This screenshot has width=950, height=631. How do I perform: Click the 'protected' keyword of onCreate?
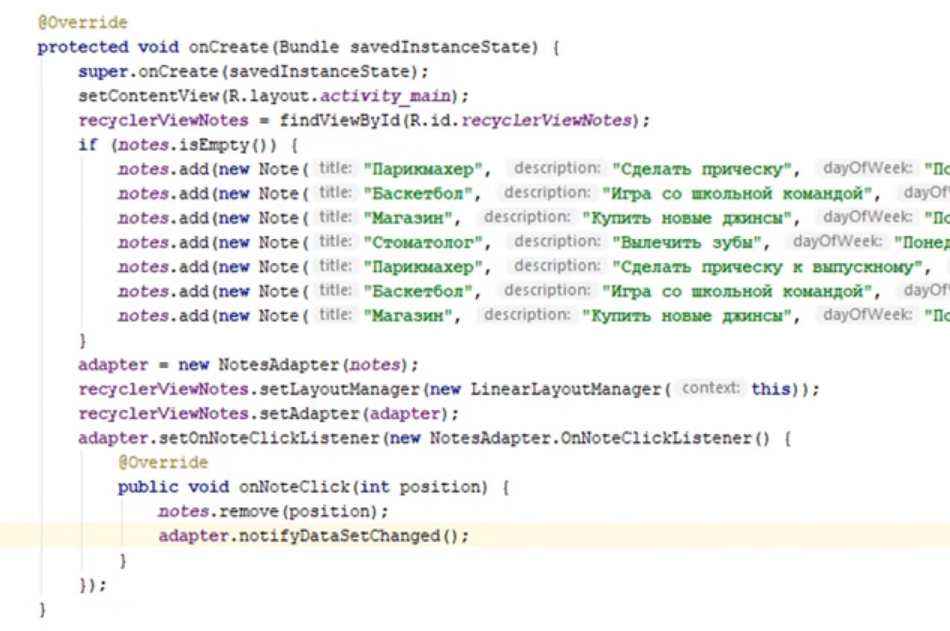point(83,47)
